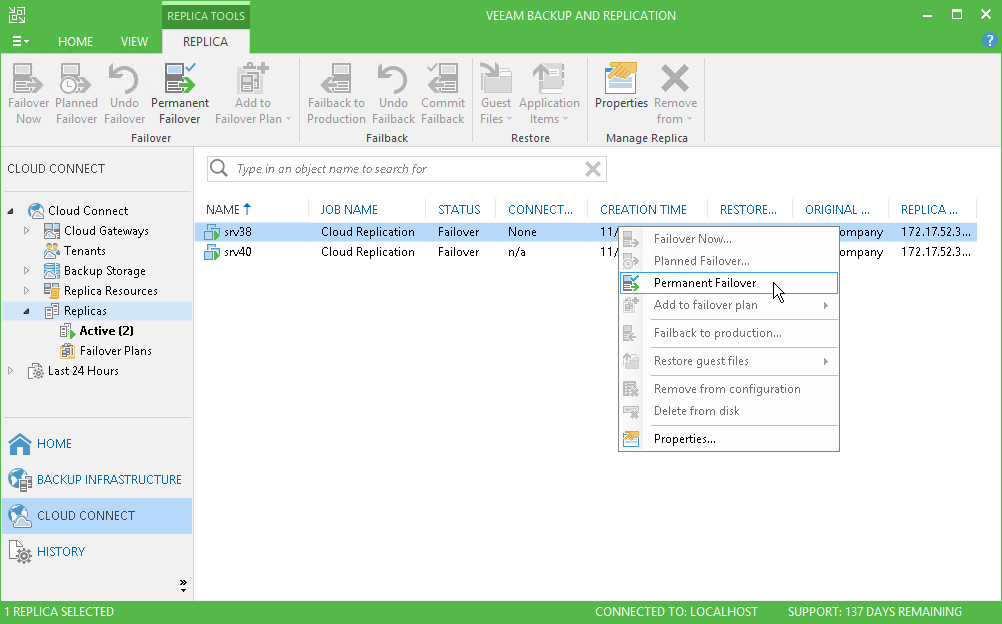Viewport: 1002px width, 624px height.
Task: Select Failover Plans in the tree
Action: tap(116, 351)
